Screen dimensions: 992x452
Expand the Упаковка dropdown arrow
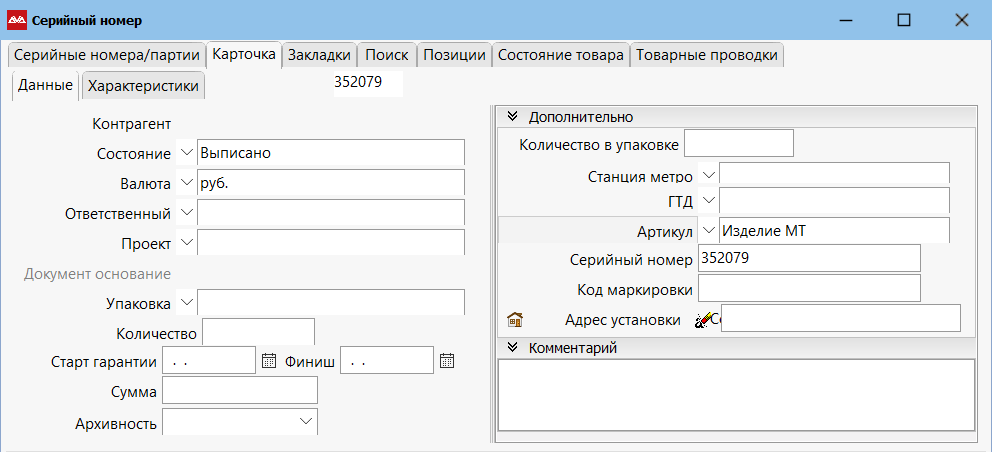(186, 301)
